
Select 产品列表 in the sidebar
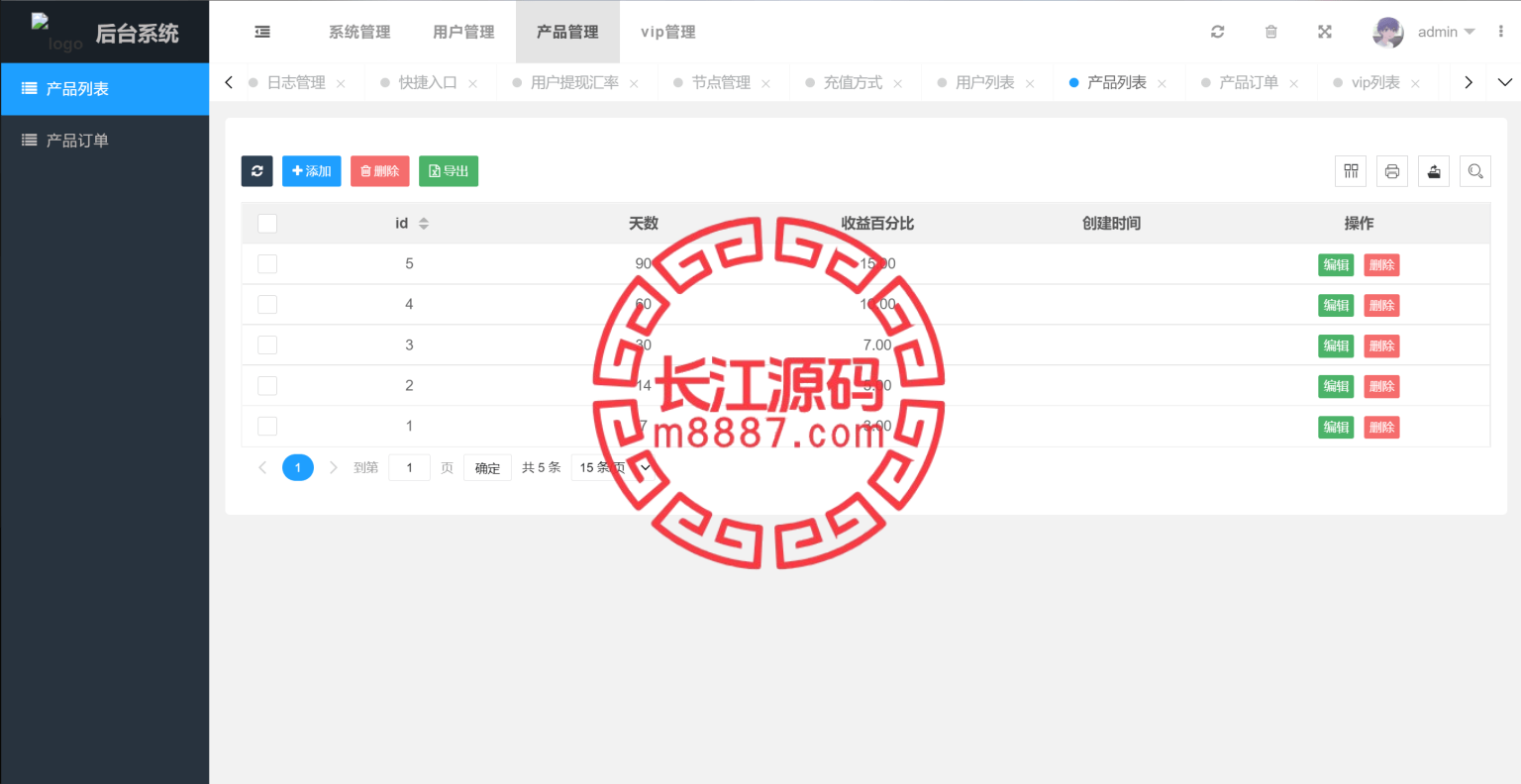[105, 89]
